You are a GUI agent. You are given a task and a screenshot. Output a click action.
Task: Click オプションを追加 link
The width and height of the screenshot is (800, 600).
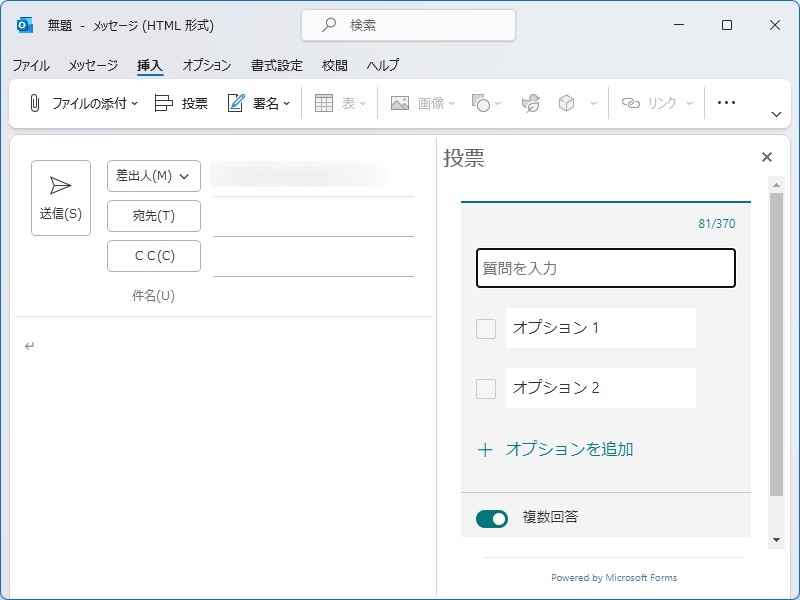click(569, 449)
